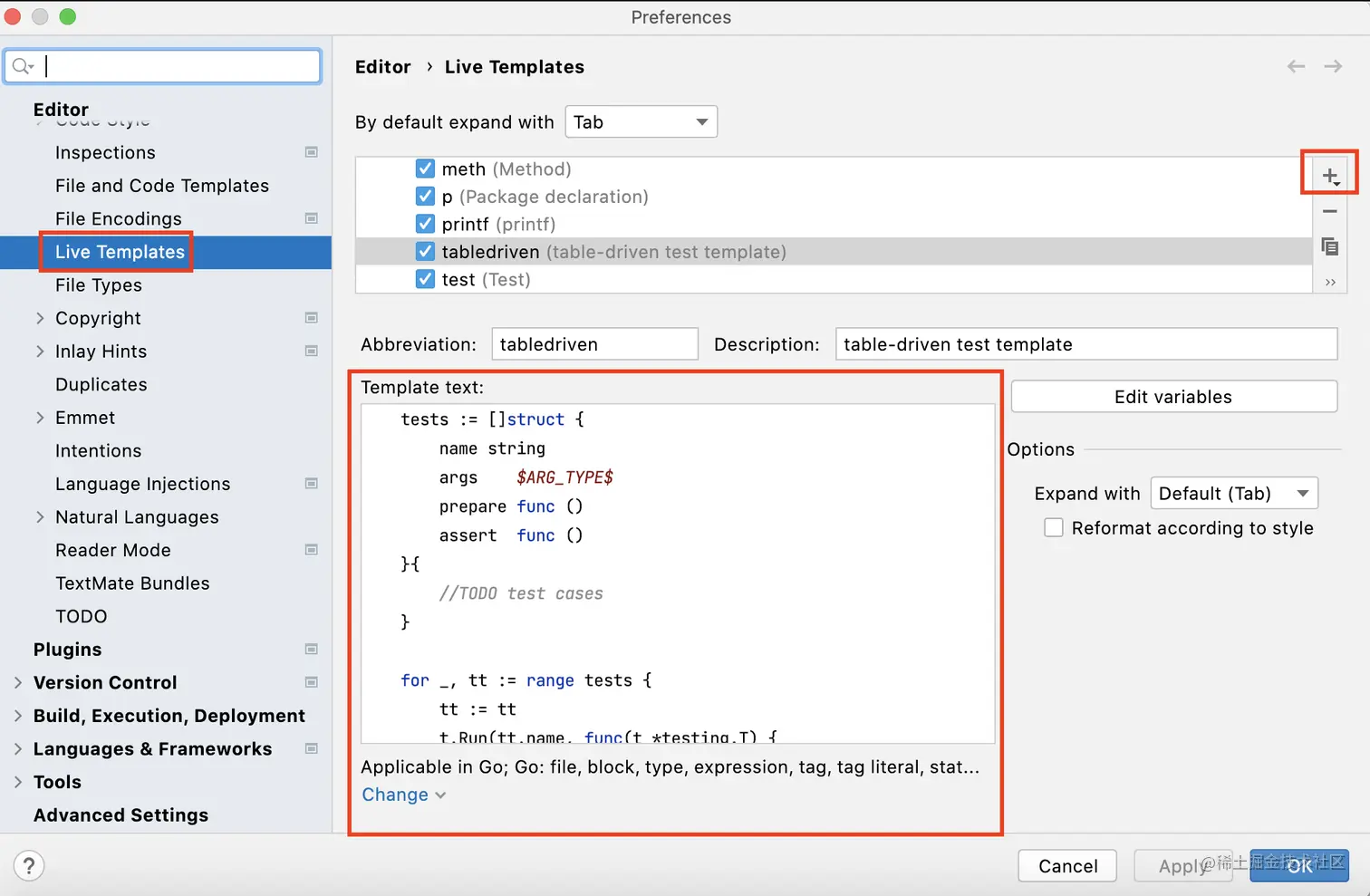Viewport: 1370px width, 896px height.
Task: Select the Plugins settings section
Action: pyautogui.click(x=67, y=650)
